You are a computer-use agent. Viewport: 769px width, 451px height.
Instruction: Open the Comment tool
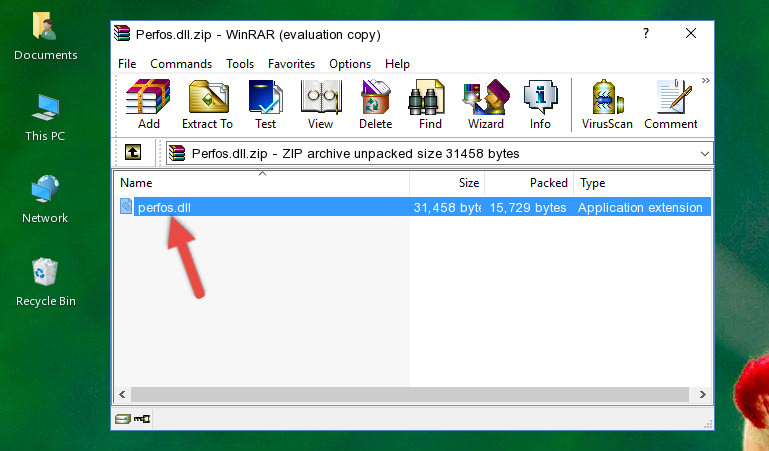(670, 104)
